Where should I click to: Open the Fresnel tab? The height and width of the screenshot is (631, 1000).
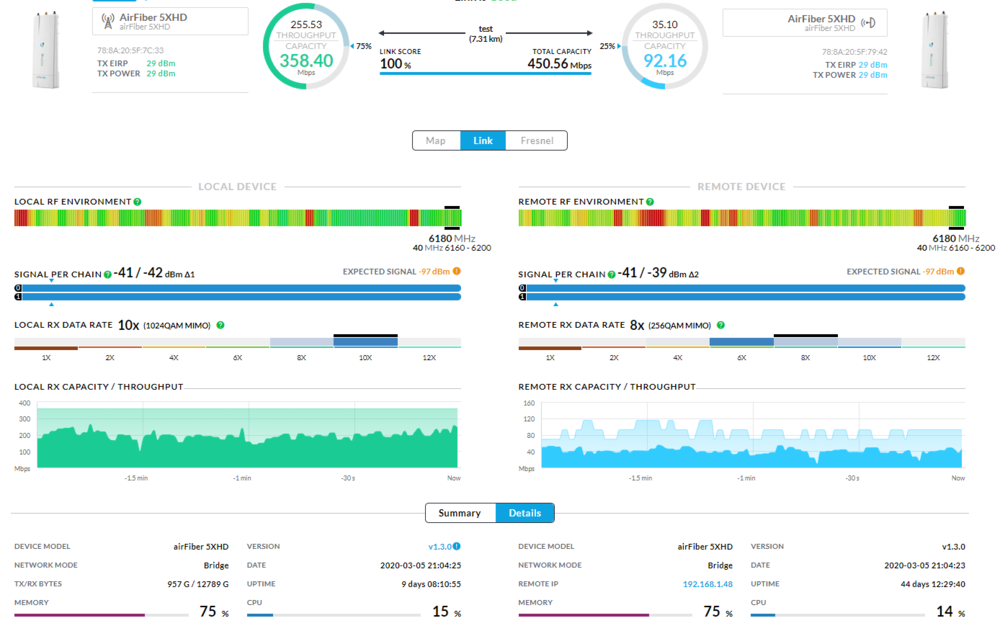(x=536, y=141)
